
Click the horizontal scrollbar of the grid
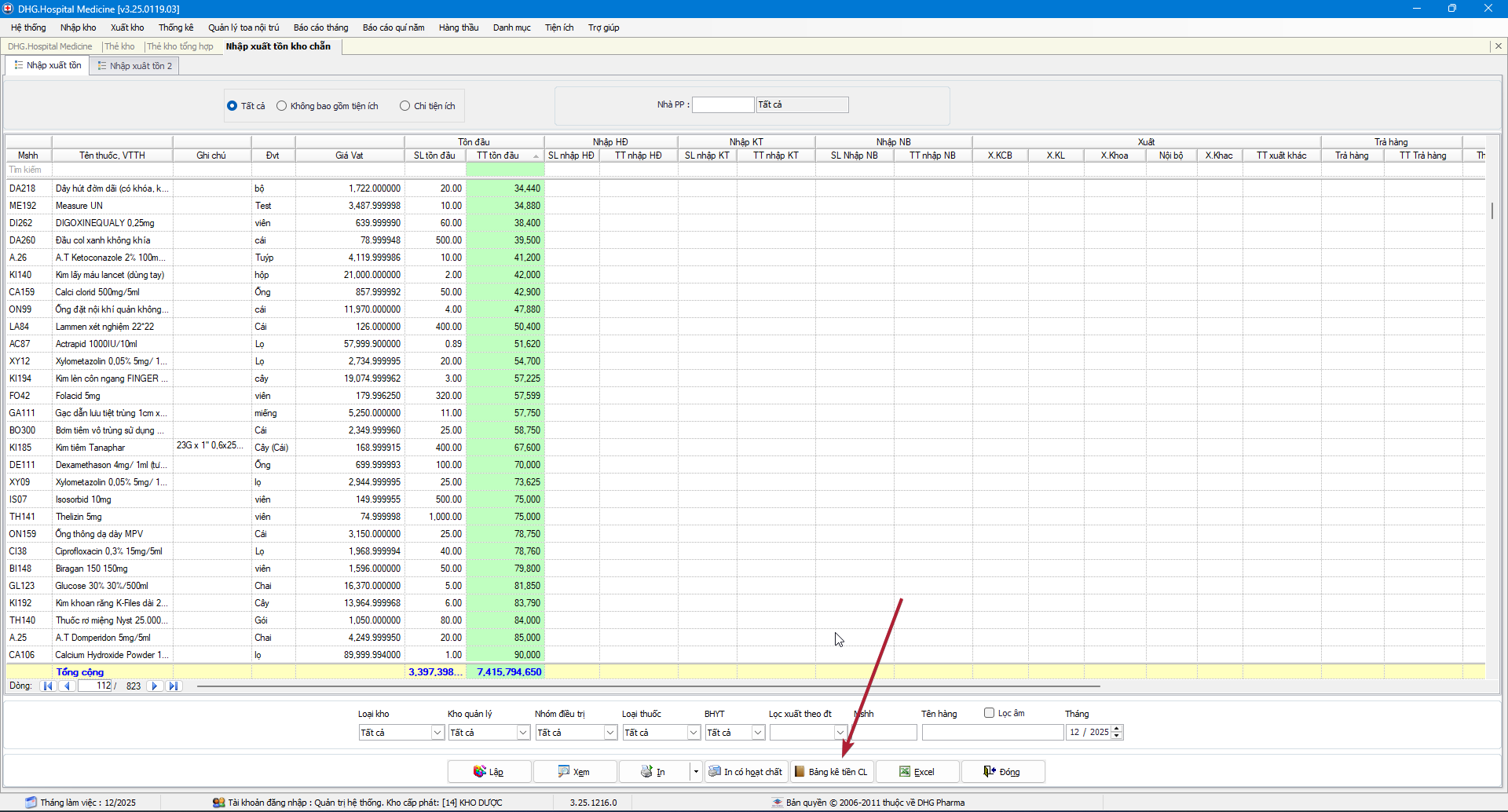point(648,686)
